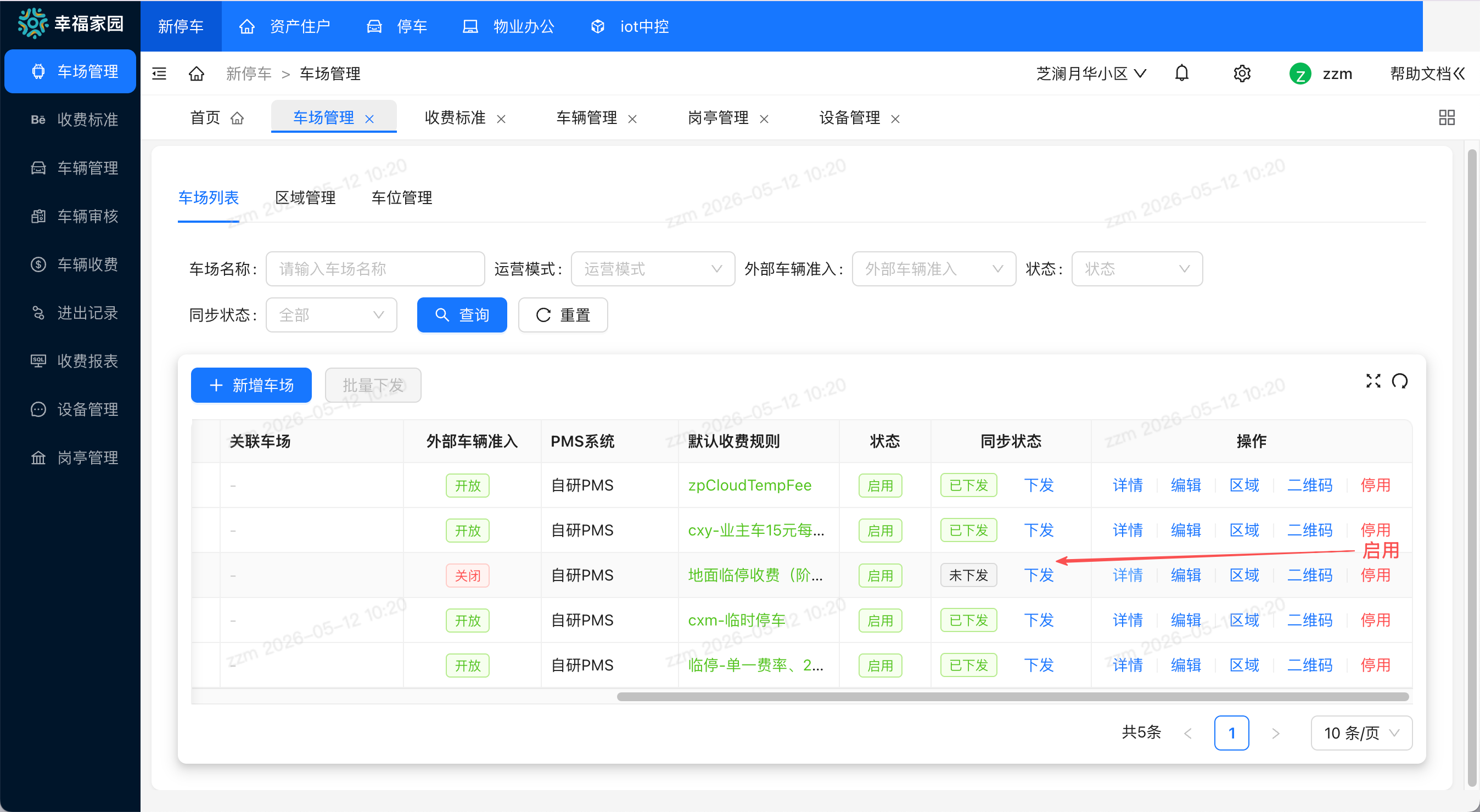Click 停用 in the 临停-单一费率 row
Viewport: 1480px width, 812px height.
tap(1375, 665)
